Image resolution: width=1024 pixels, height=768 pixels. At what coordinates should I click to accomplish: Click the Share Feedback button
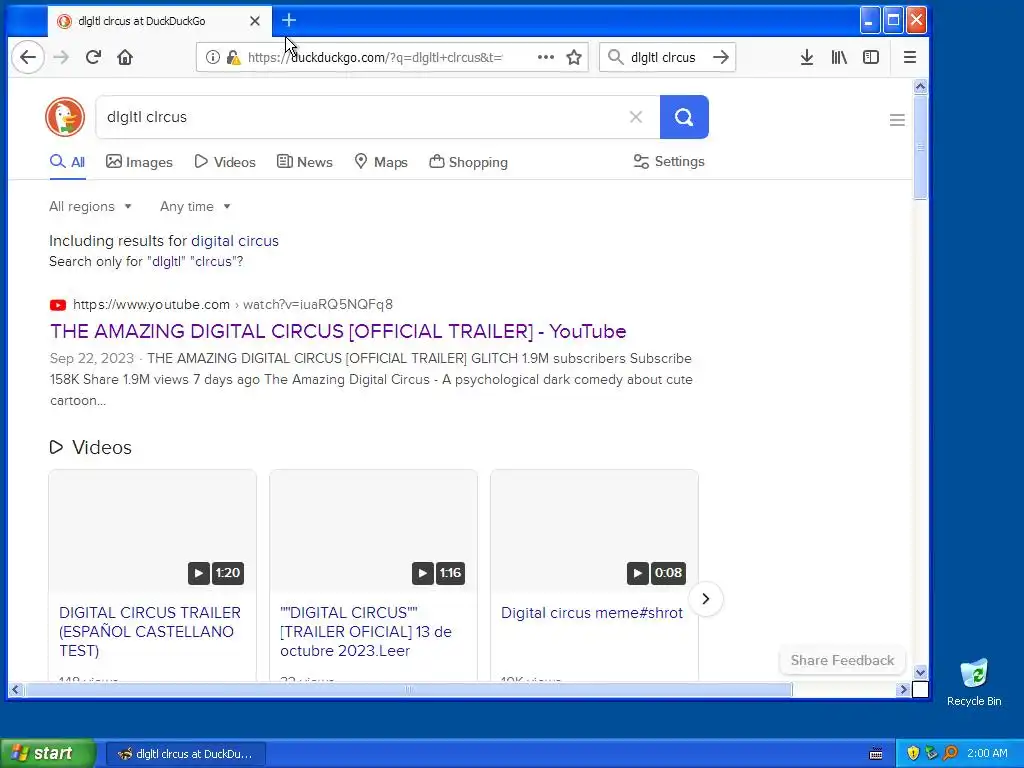(842, 660)
